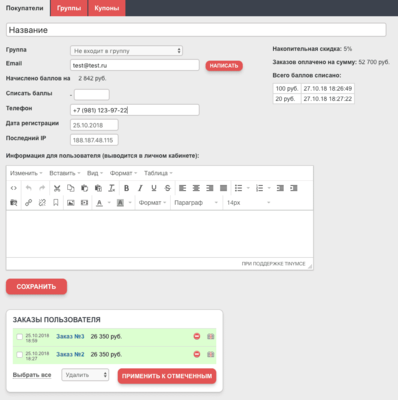398x400 pixels.
Task: Justify text alignment
Action: point(223,188)
